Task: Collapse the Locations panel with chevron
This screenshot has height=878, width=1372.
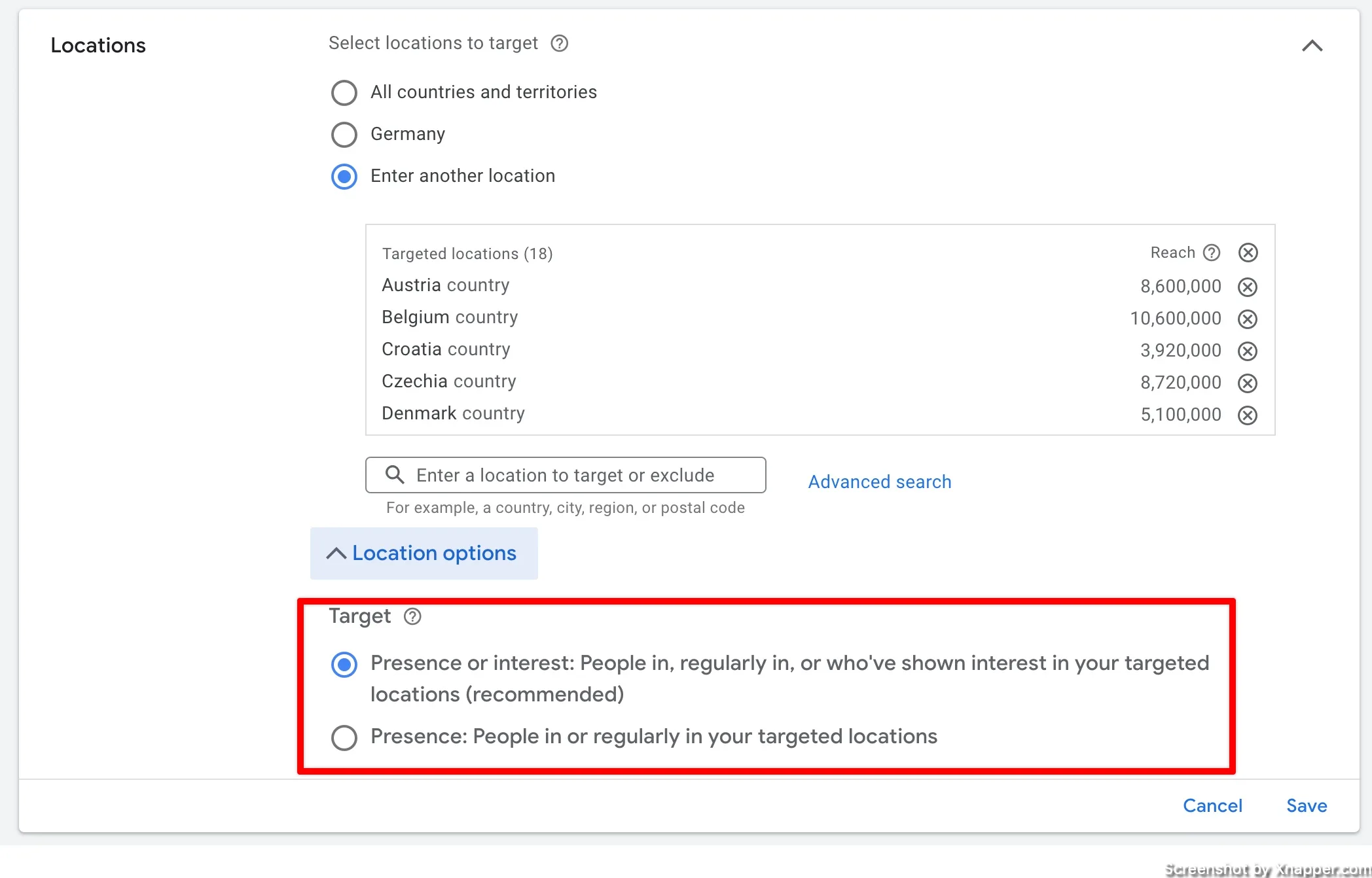Action: (1312, 46)
